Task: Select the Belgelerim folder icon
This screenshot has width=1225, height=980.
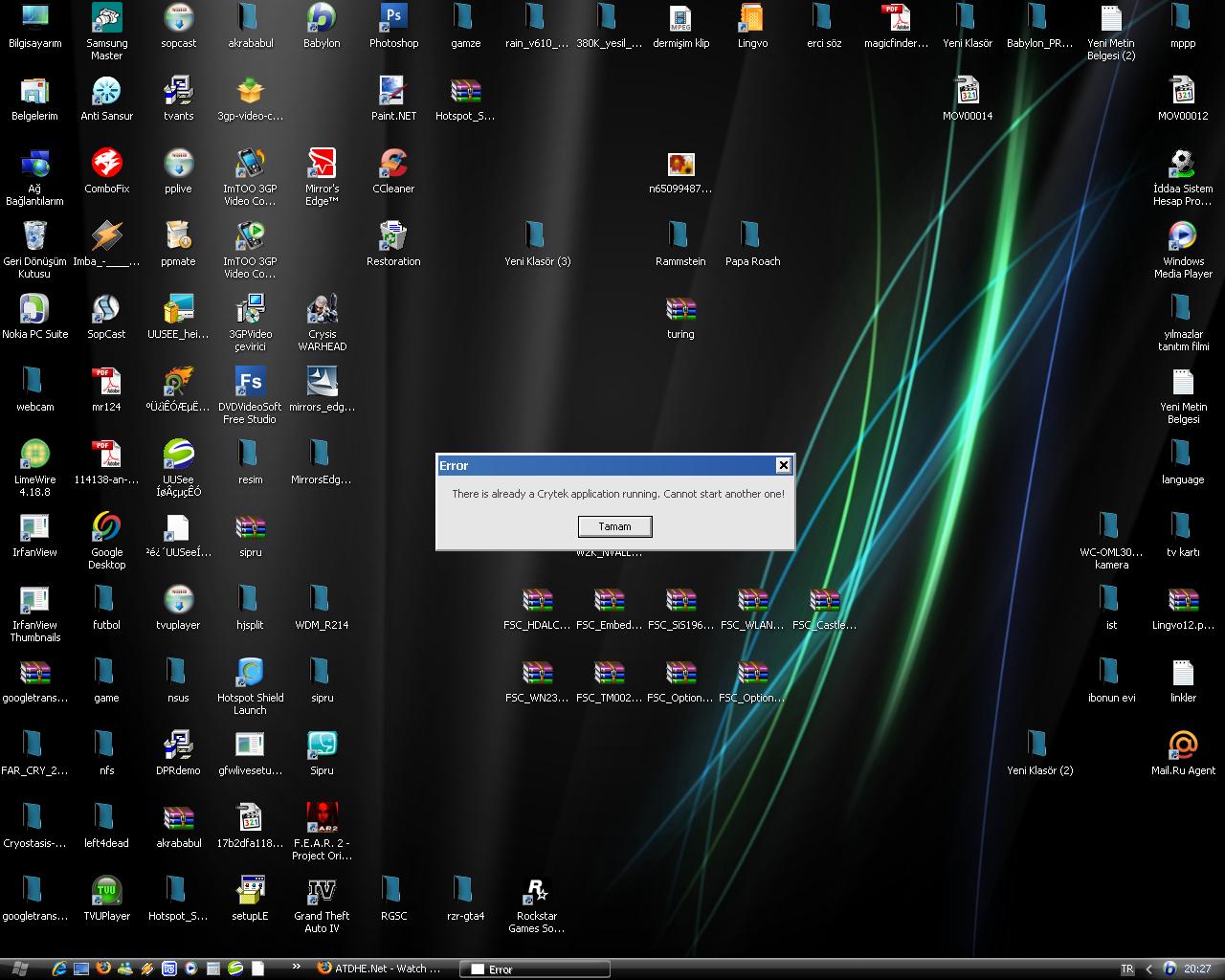Action: 34,99
